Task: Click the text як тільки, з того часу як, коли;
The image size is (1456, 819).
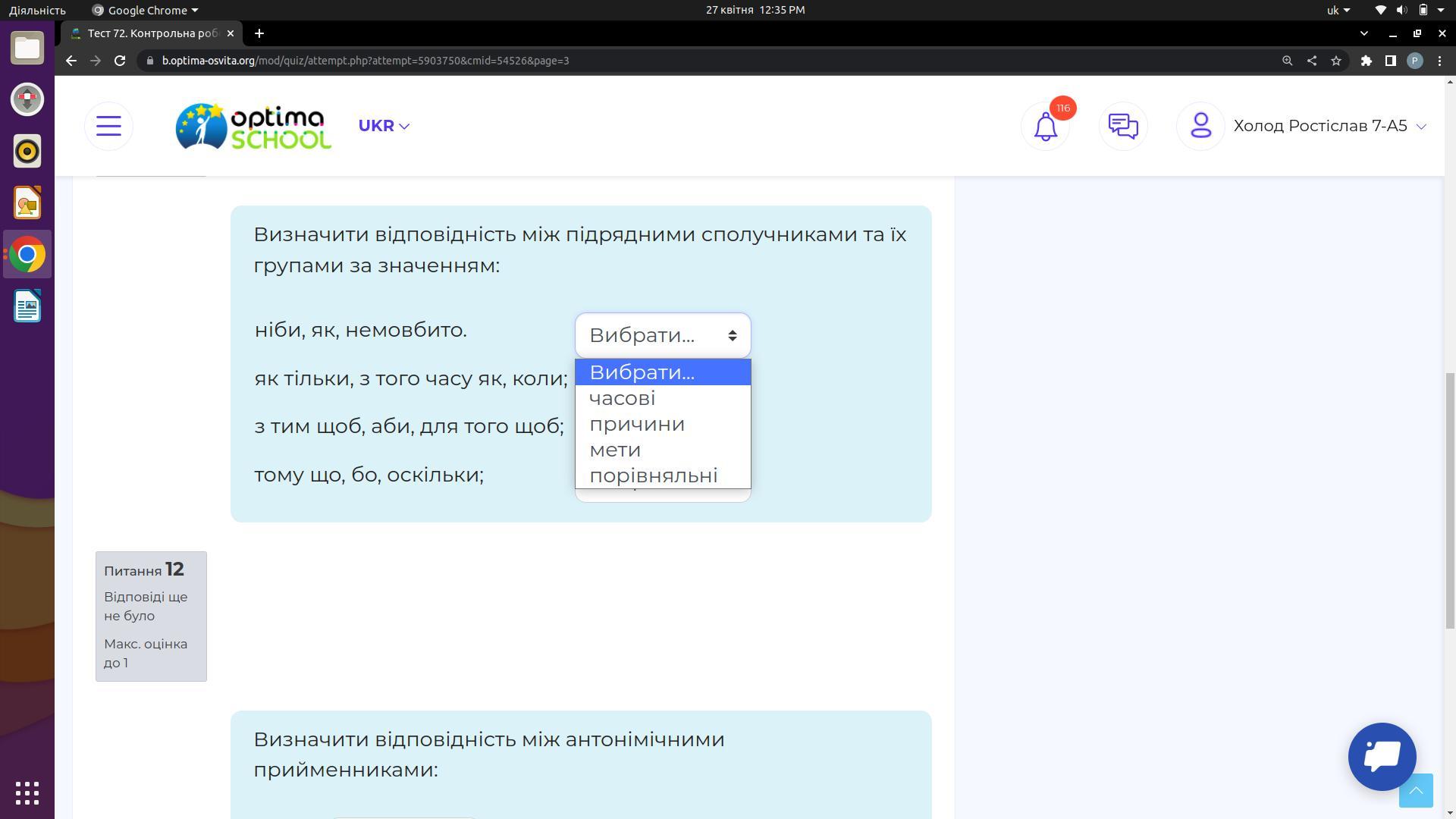Action: [x=411, y=378]
